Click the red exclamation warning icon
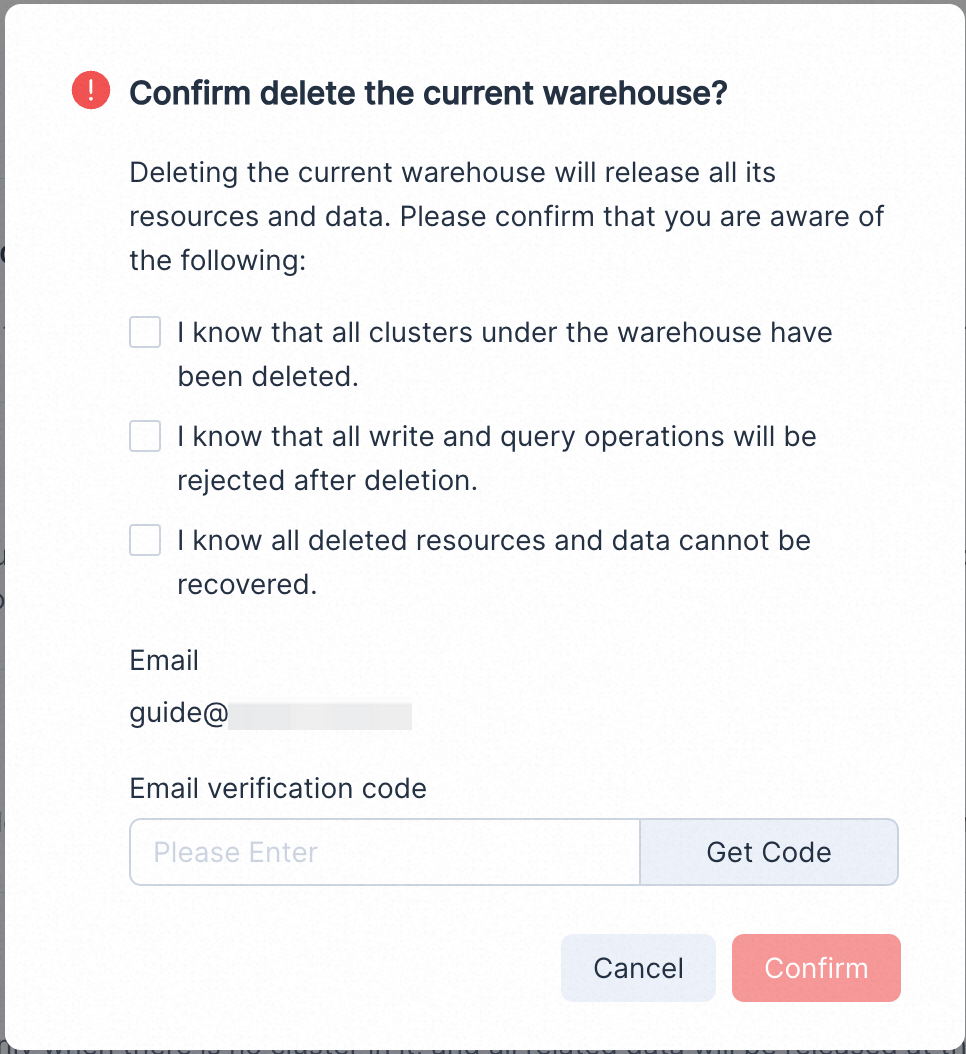The height and width of the screenshot is (1054, 966). click(x=91, y=93)
